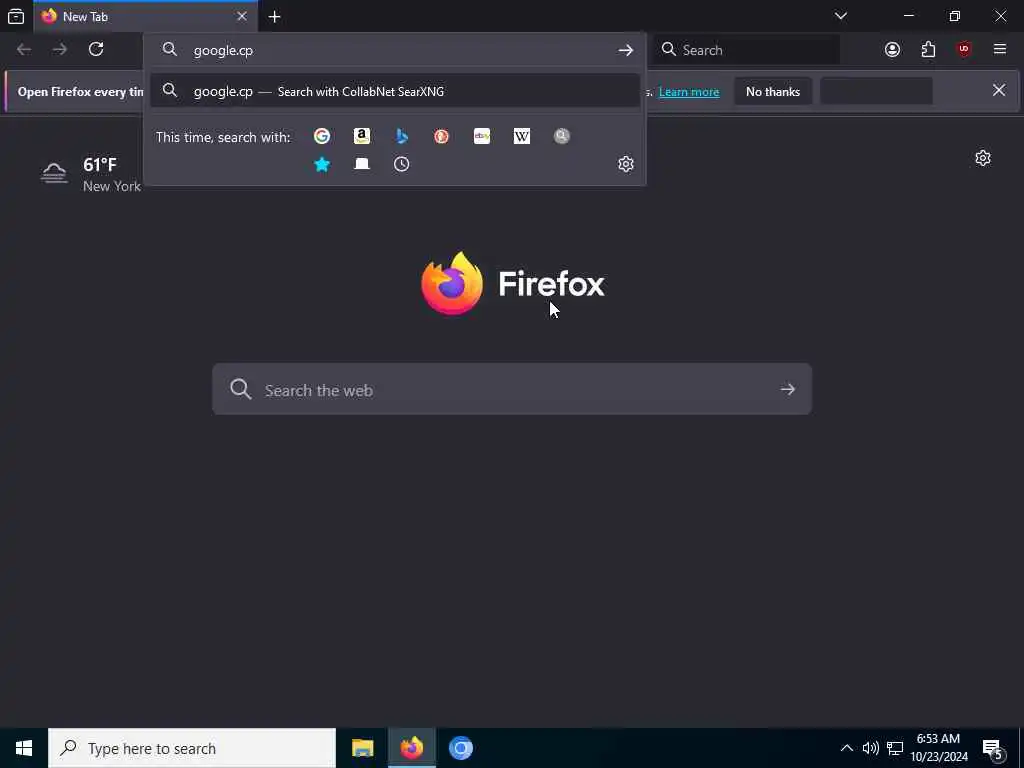The height and width of the screenshot is (768, 1024).
Task: Reload the current page
Action: tap(96, 49)
